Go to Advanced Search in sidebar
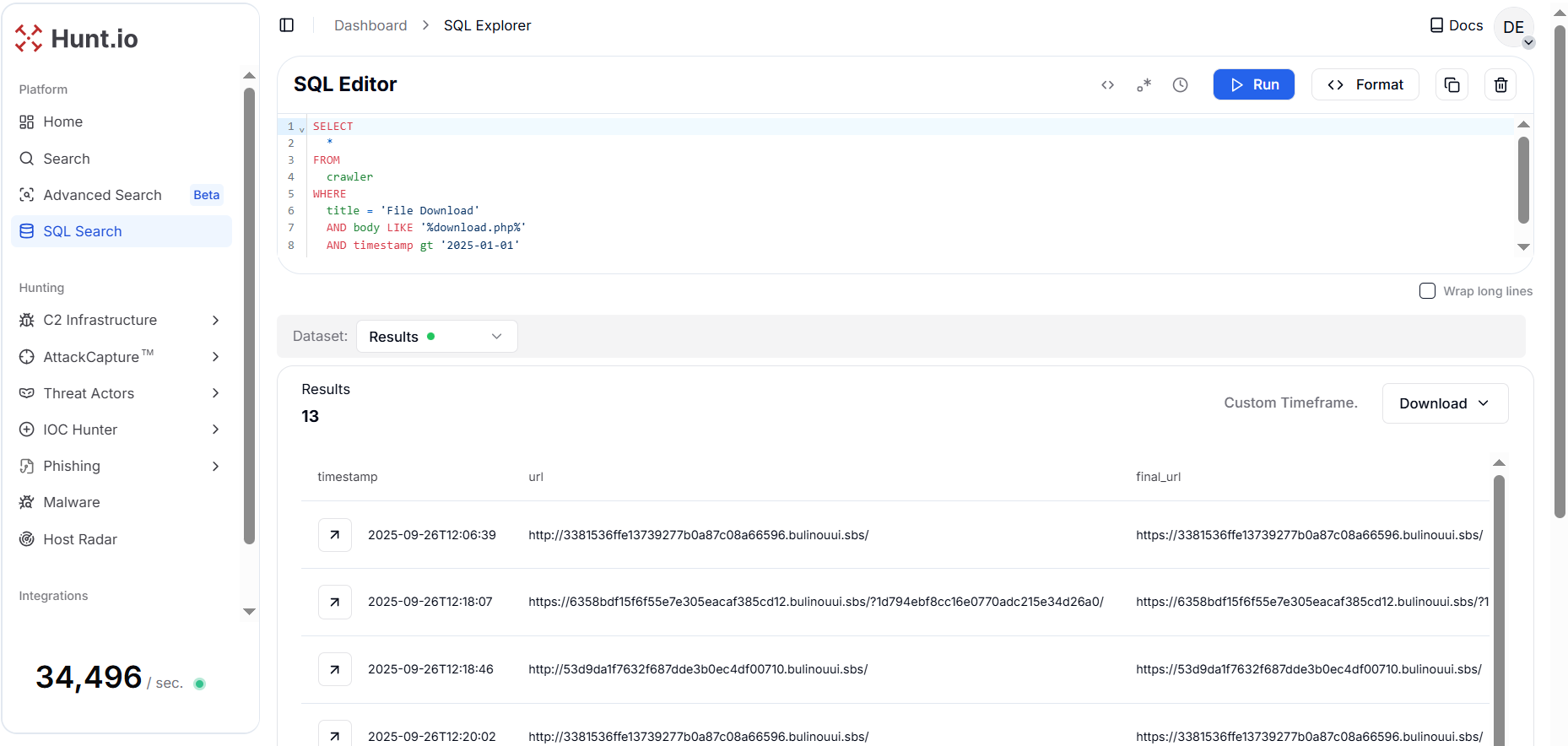This screenshot has height=746, width=1568. pyautogui.click(x=102, y=195)
